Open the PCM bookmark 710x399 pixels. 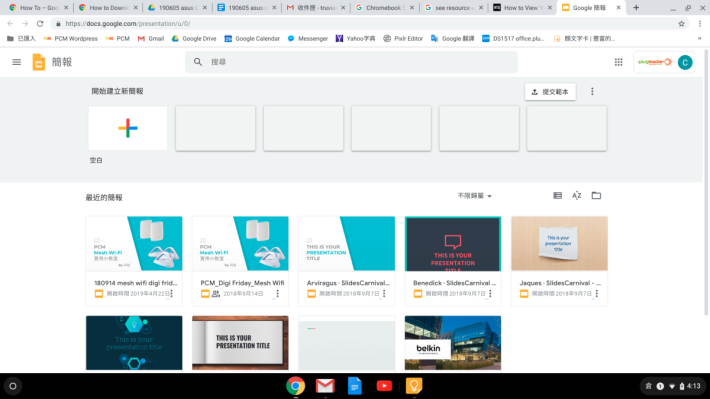[117, 38]
